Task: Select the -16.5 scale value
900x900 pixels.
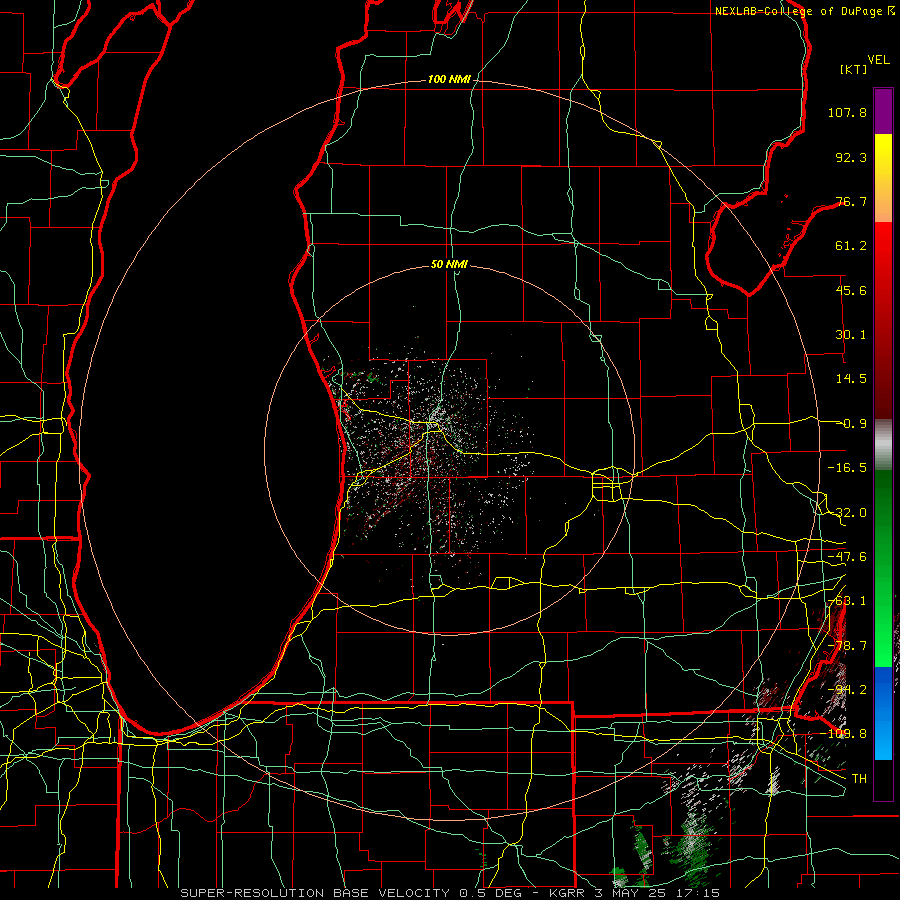Action: pos(847,468)
